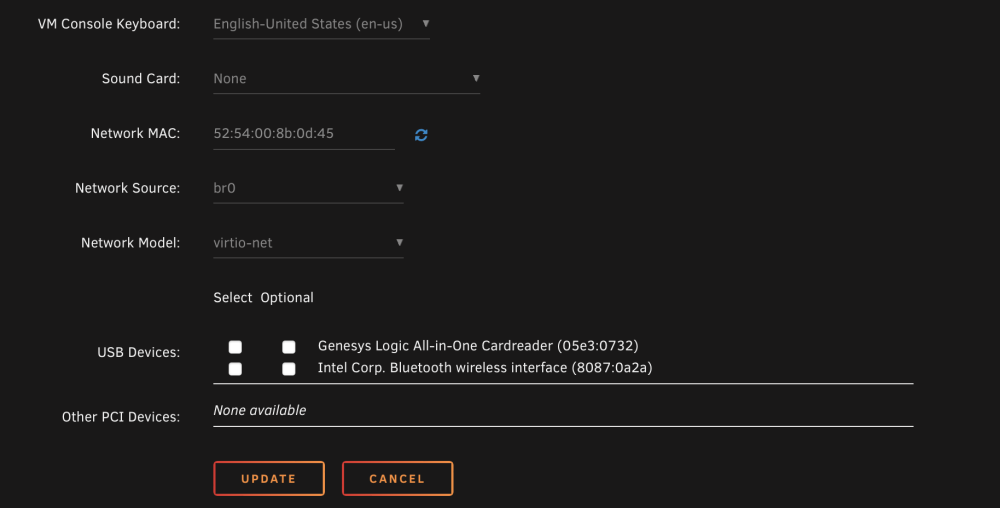Check Select box for Genesys Logic Cardreader

click(x=235, y=347)
